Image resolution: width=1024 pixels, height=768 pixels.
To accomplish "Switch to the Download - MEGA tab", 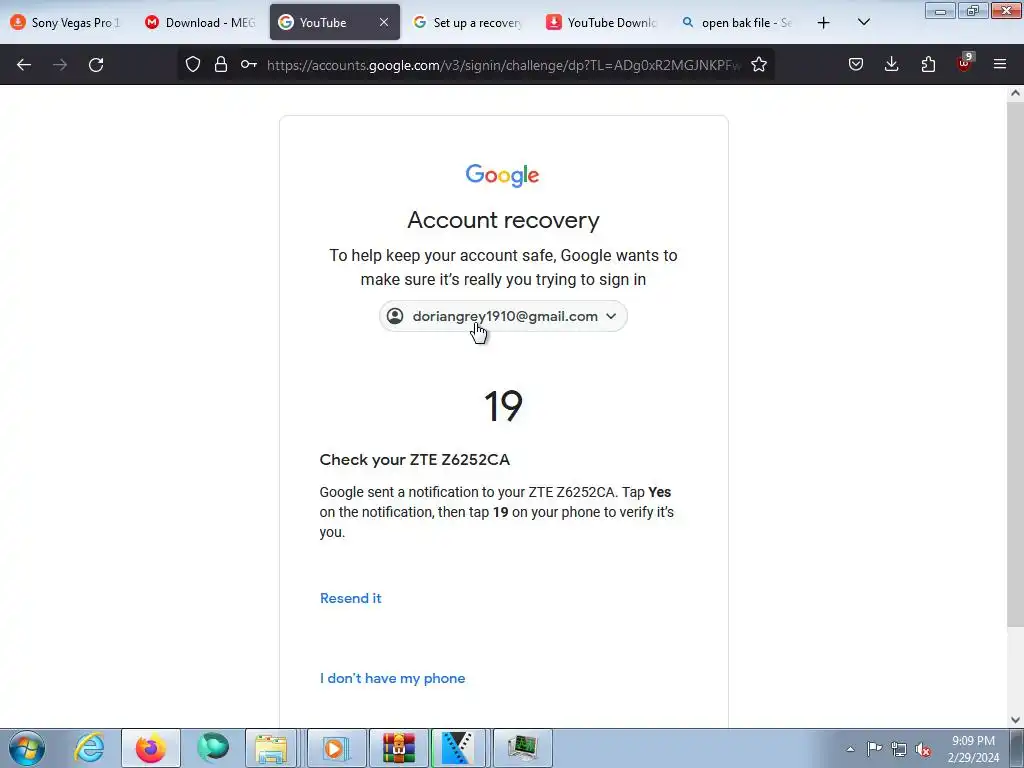I will (201, 22).
